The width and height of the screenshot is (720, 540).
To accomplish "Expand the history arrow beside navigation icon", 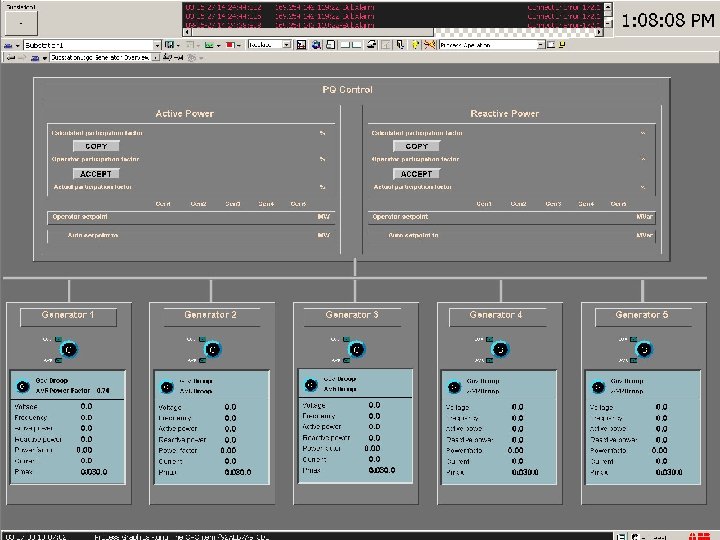I will click(45, 58).
